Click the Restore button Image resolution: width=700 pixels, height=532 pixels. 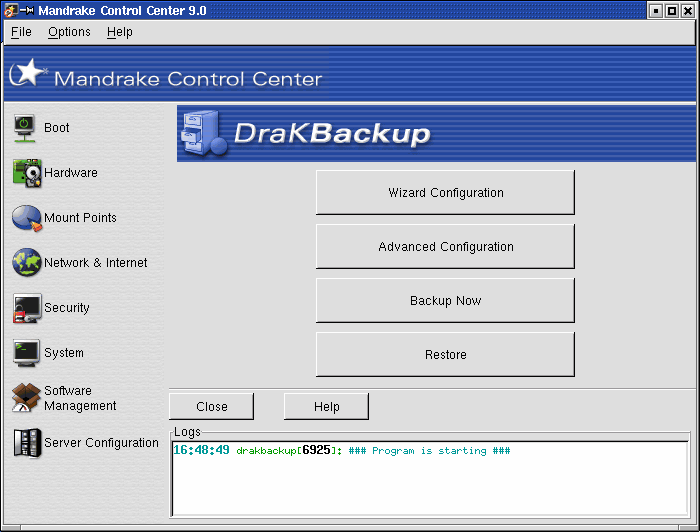pyautogui.click(x=445, y=354)
